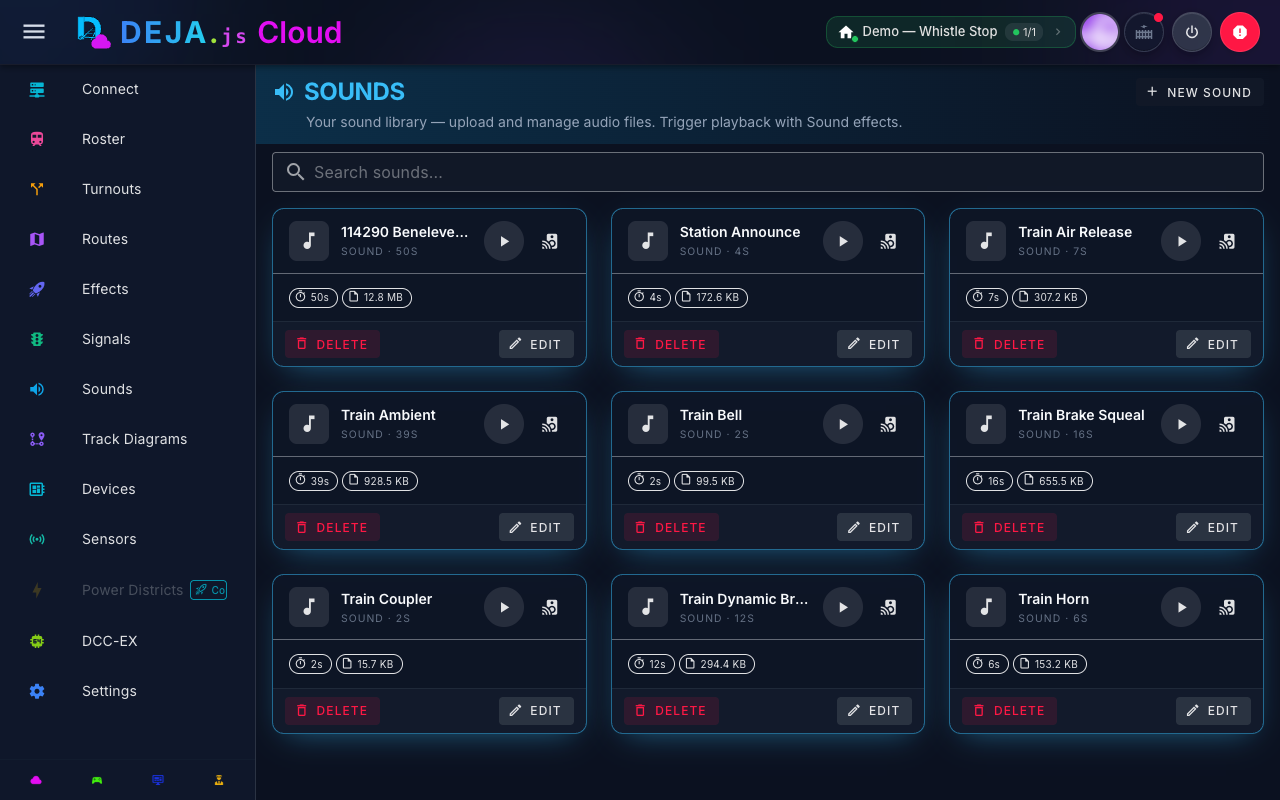The width and height of the screenshot is (1280, 800).
Task: Click the red emergency stop button
Action: pyautogui.click(x=1240, y=32)
